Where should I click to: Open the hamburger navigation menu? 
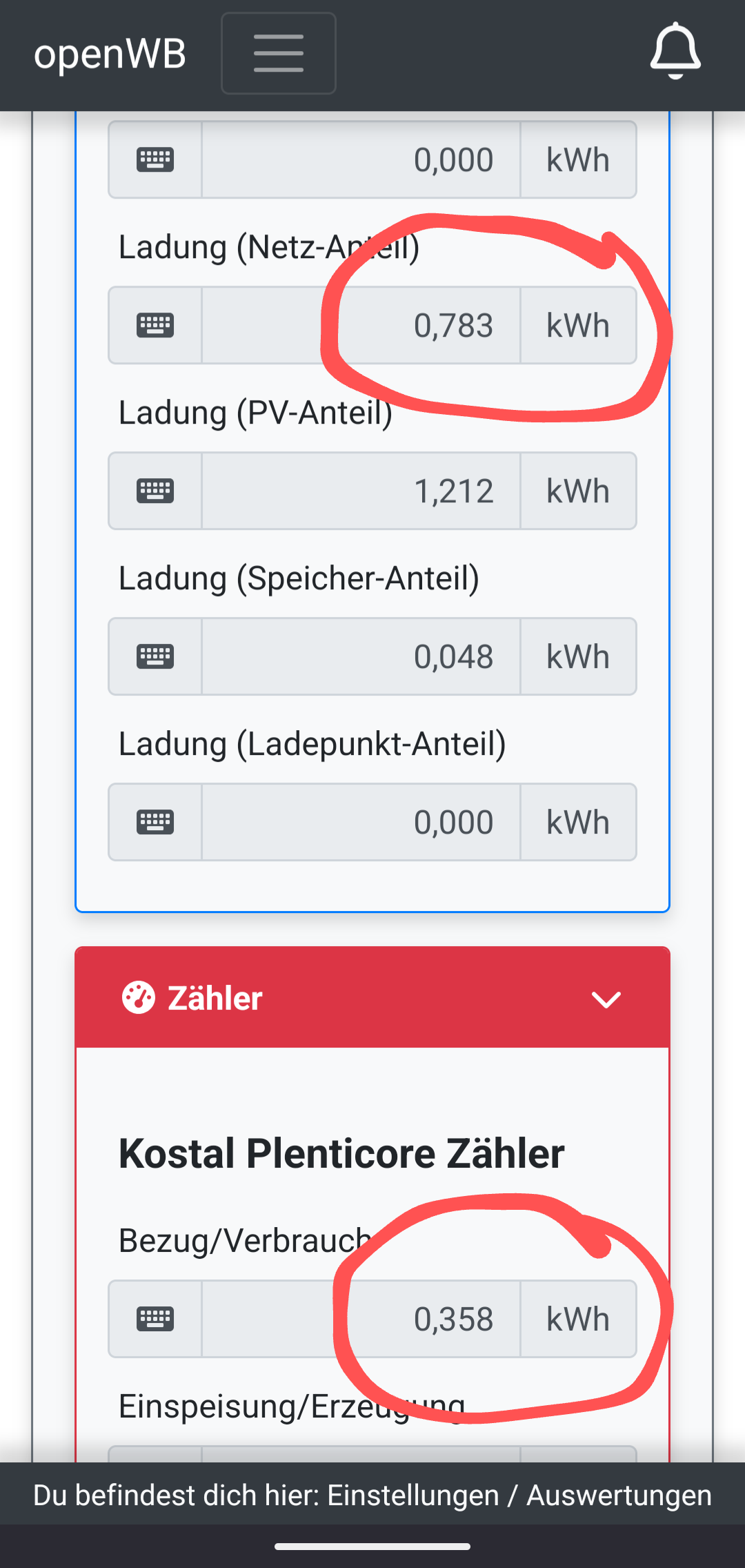(278, 53)
